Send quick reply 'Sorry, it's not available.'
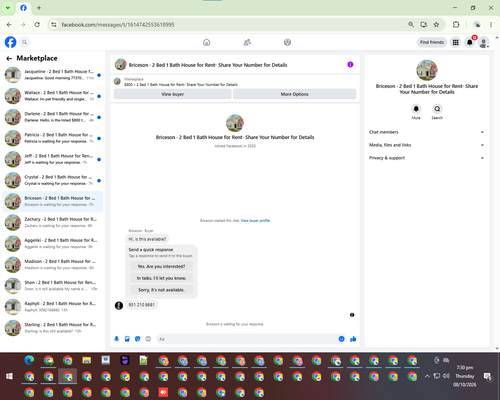 161,290
